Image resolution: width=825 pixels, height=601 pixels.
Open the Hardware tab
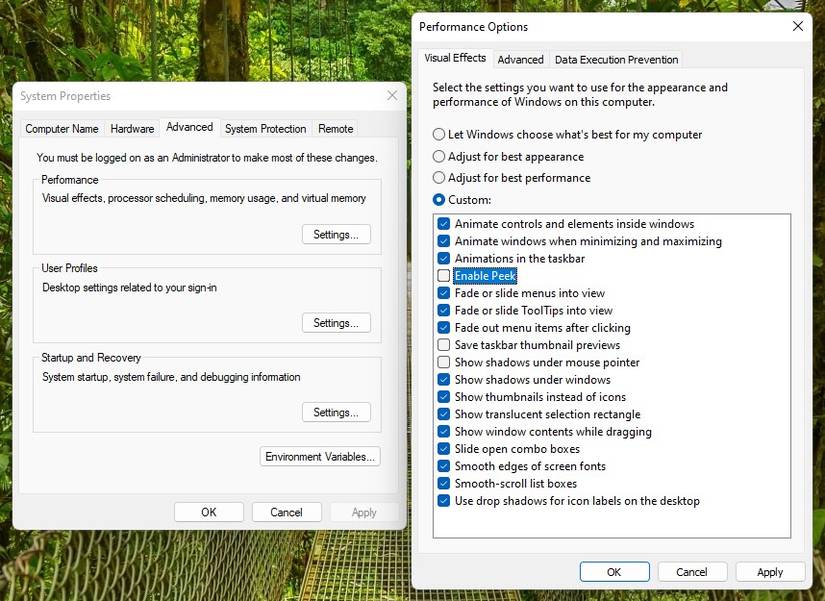click(x=132, y=129)
